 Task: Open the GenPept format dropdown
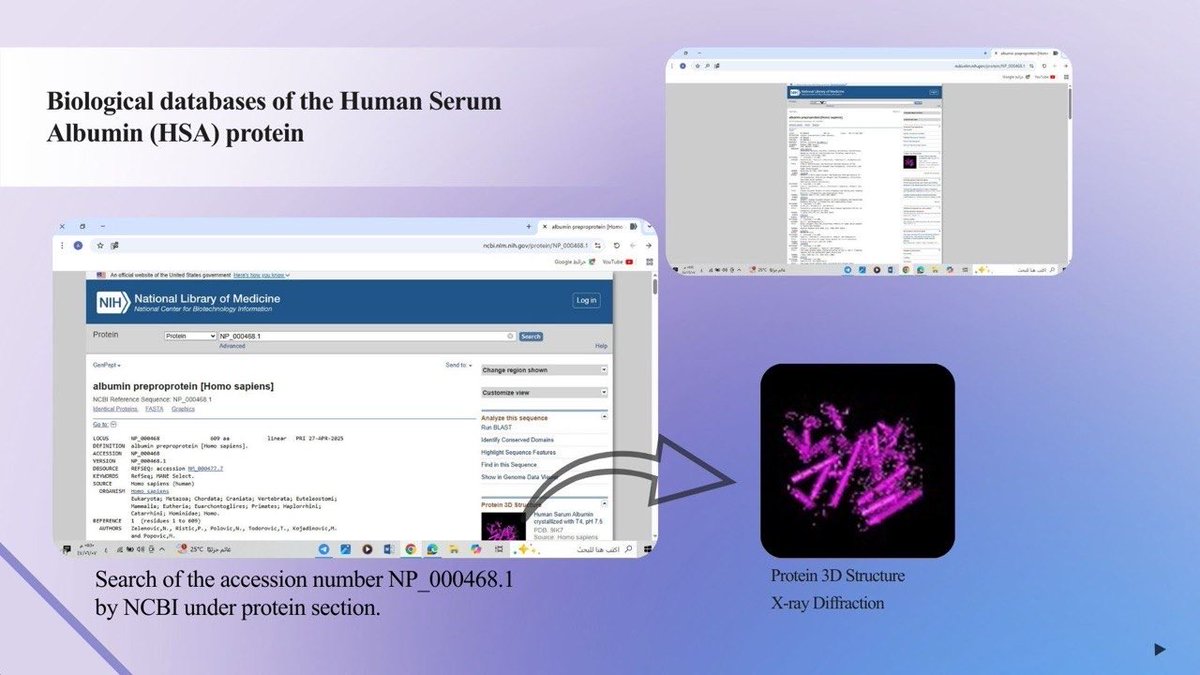[x=107, y=365]
